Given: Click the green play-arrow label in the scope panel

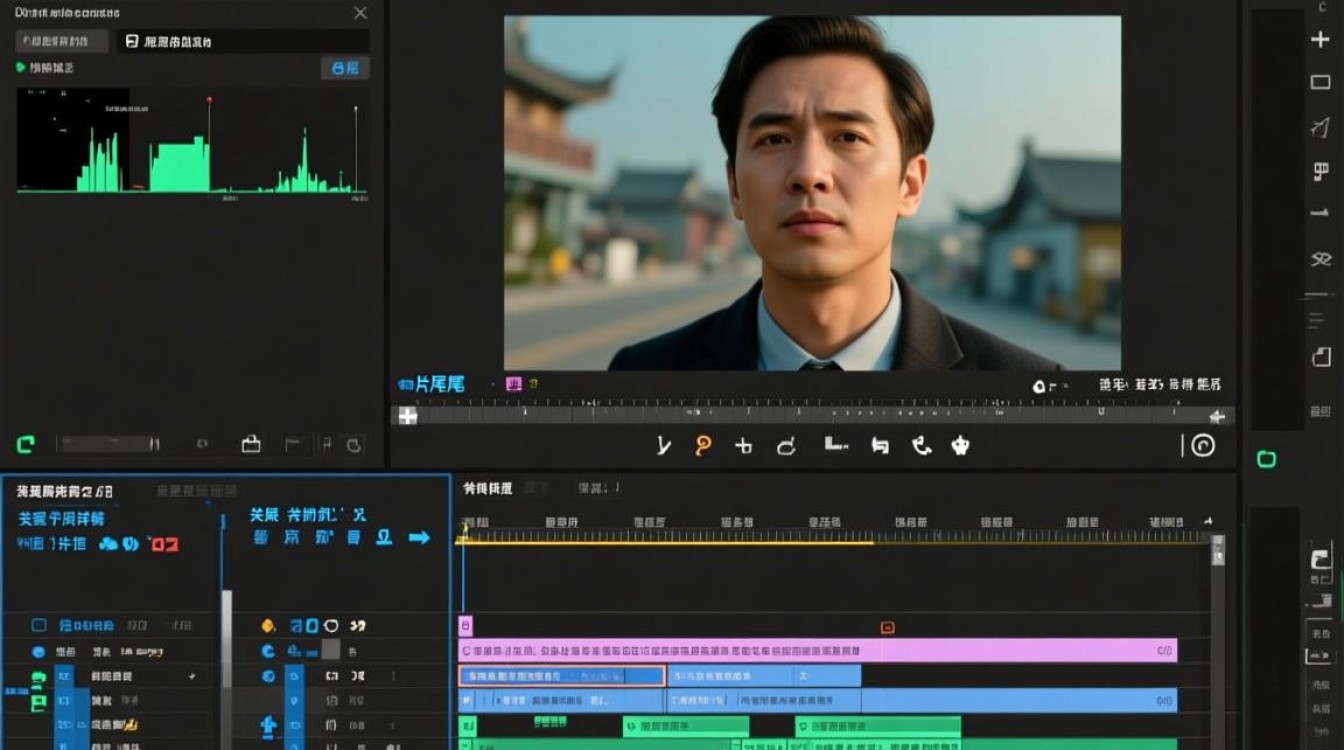Looking at the screenshot, I should point(44,68).
